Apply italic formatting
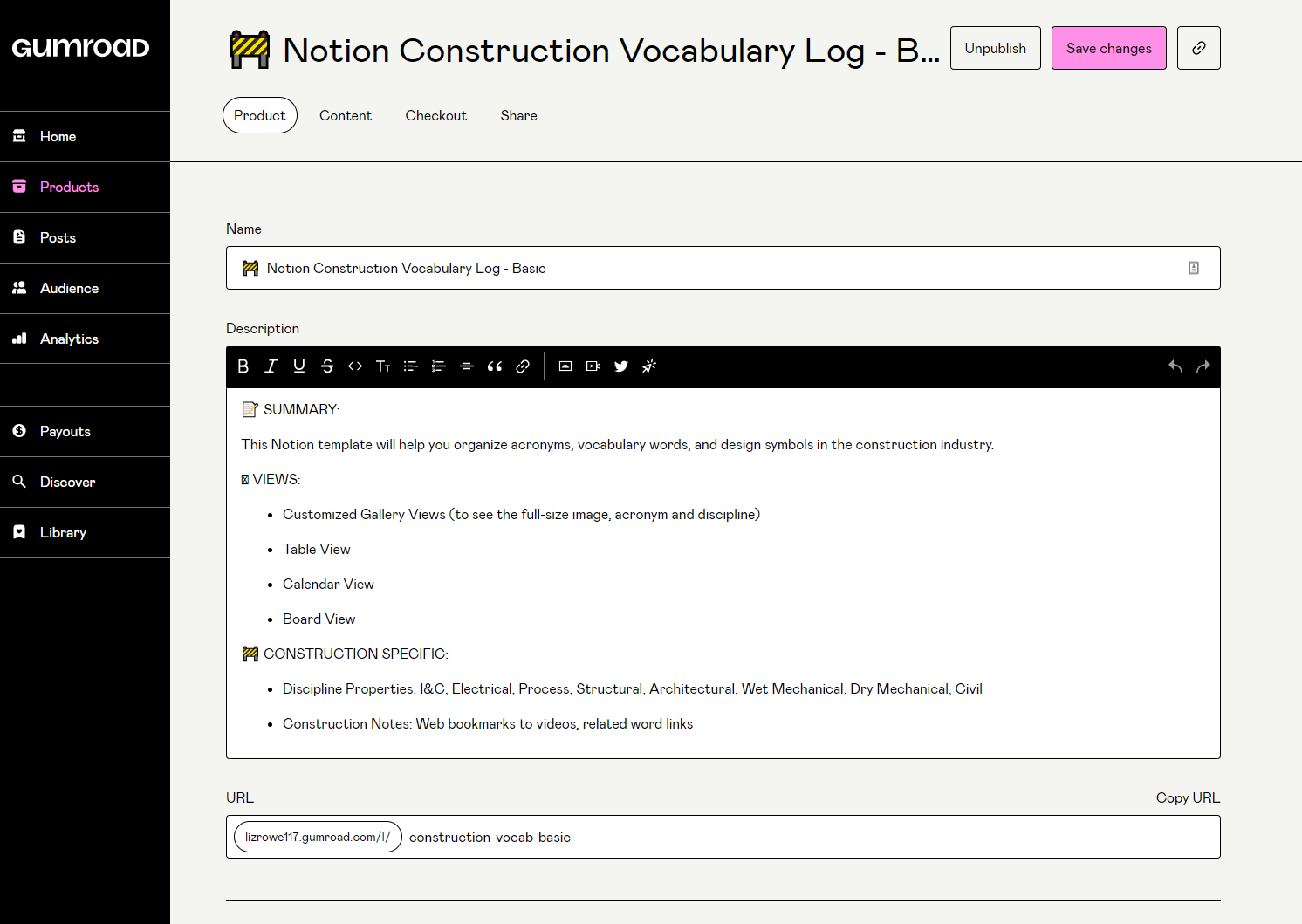This screenshot has height=924, width=1302. pyautogui.click(x=271, y=366)
